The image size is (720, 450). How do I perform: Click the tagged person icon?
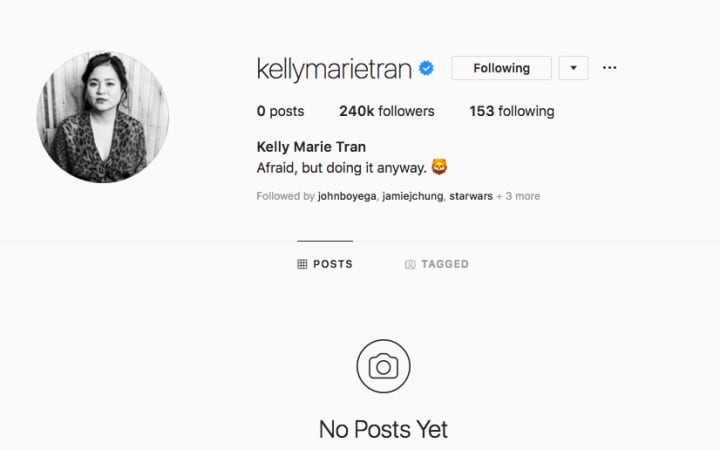[x=410, y=264]
